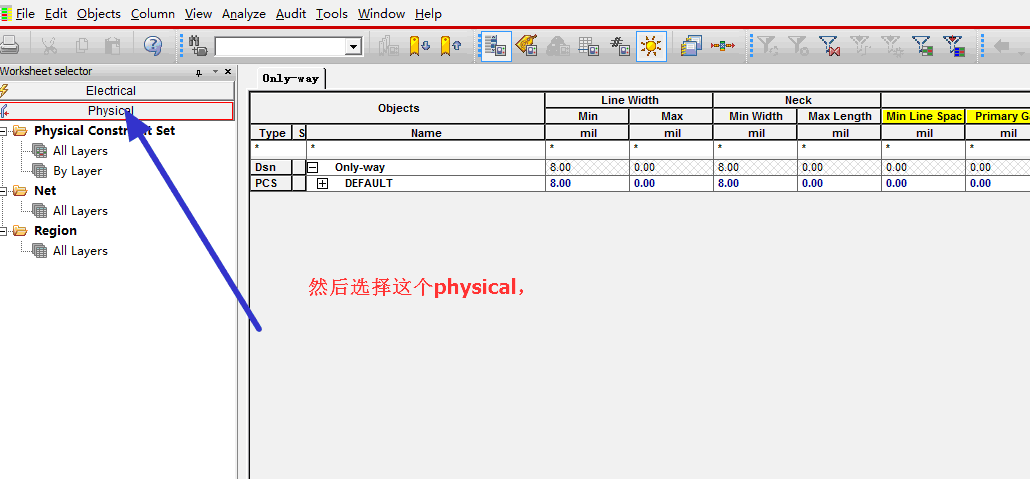The height and width of the screenshot is (479, 1030).
Task: Click the previous bookmark up-arrow icon
Action: pos(451,45)
